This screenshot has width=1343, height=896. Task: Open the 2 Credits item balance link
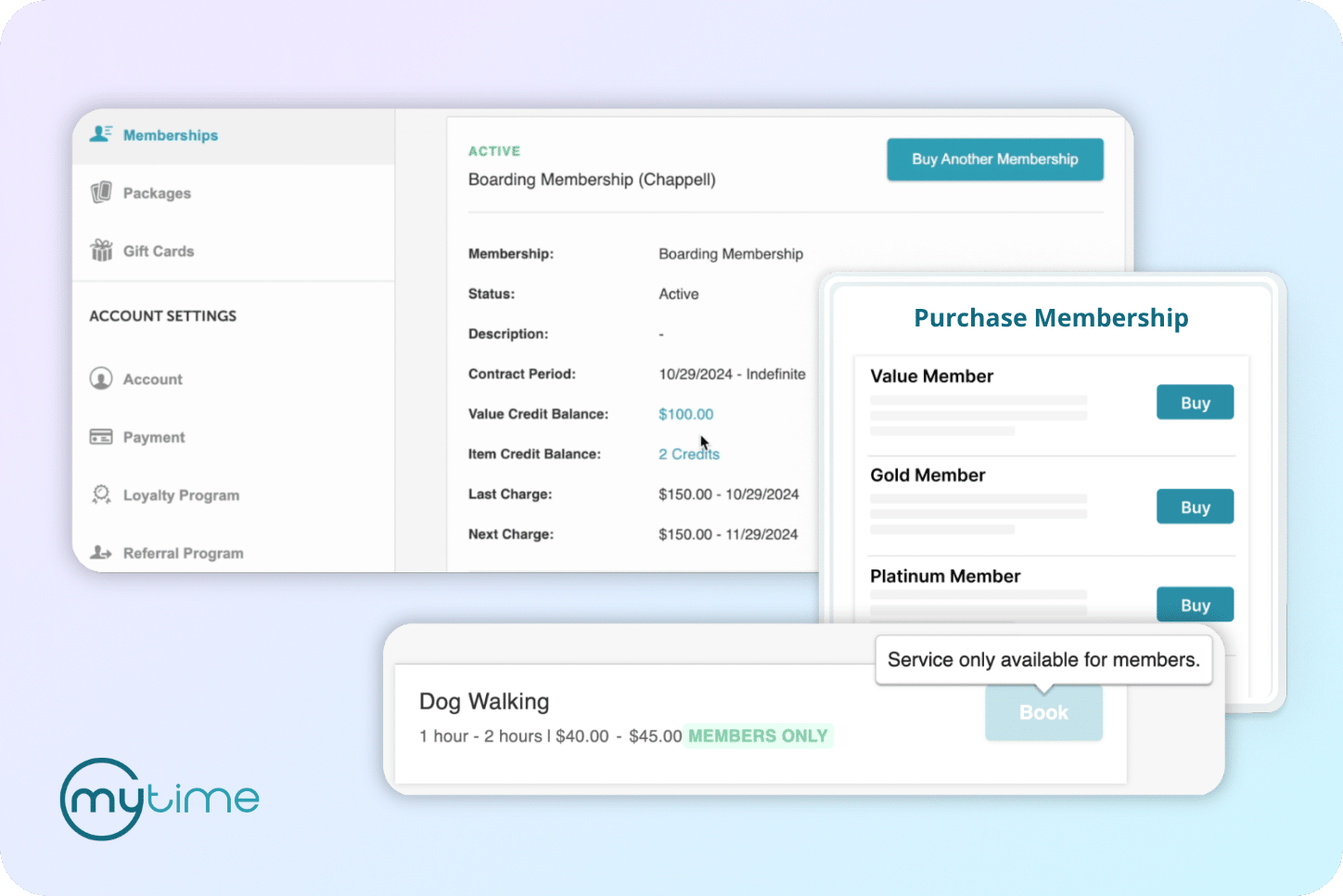click(688, 454)
